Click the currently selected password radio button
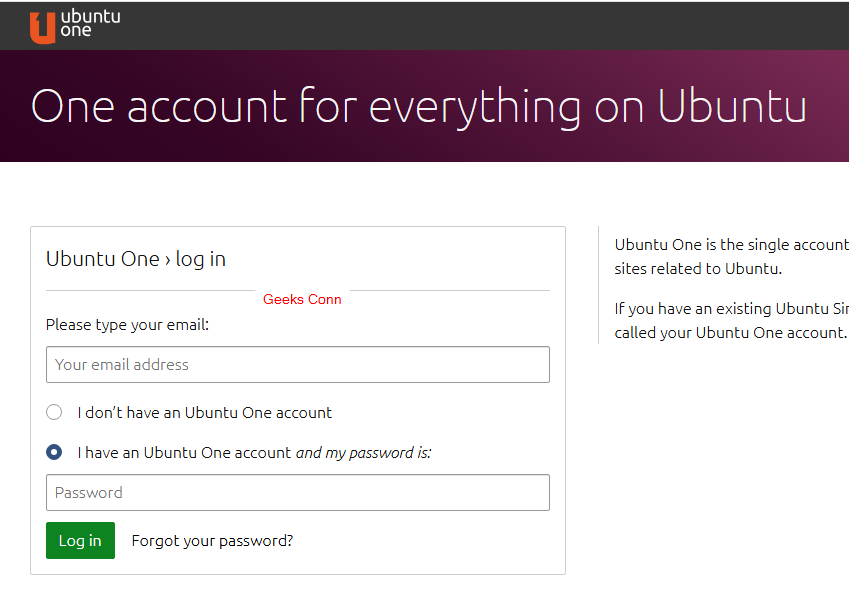 (54, 452)
